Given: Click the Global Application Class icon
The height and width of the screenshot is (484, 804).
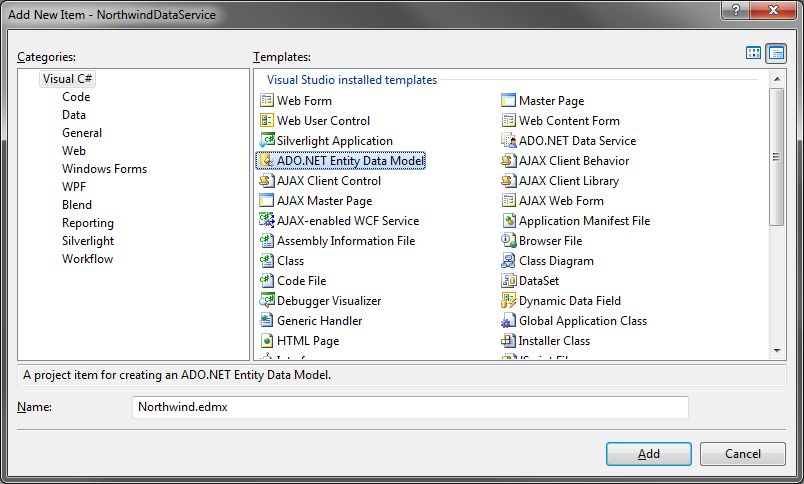Looking at the screenshot, I should point(508,320).
